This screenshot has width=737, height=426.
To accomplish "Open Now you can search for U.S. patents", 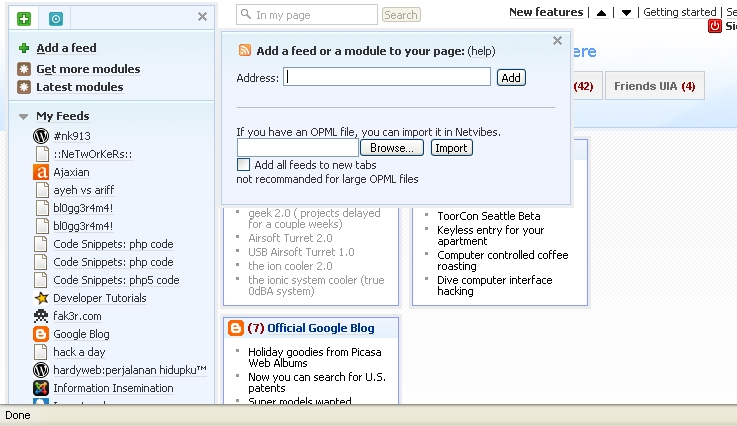I will [x=317, y=382].
